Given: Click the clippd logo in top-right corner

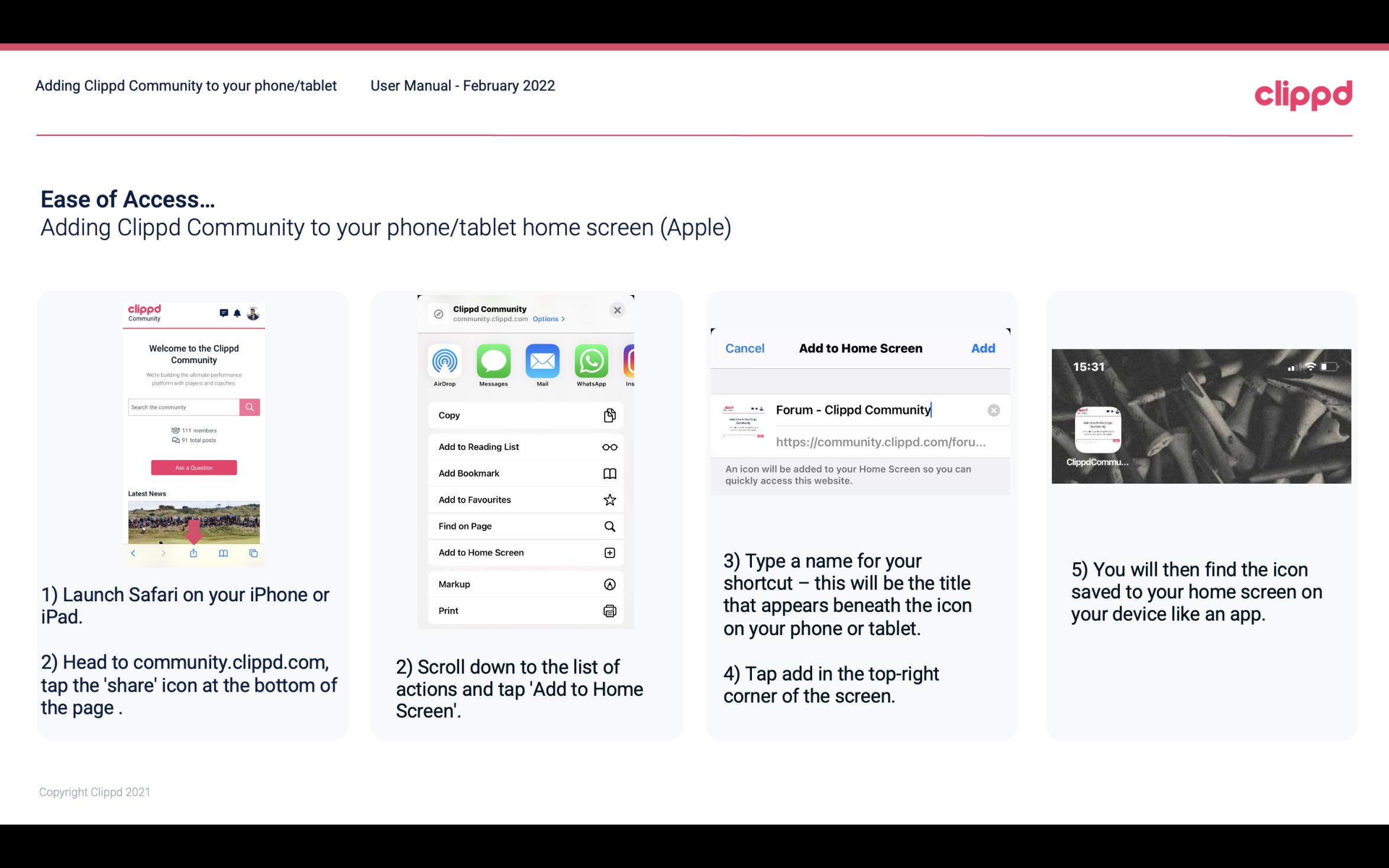Looking at the screenshot, I should point(1303,94).
